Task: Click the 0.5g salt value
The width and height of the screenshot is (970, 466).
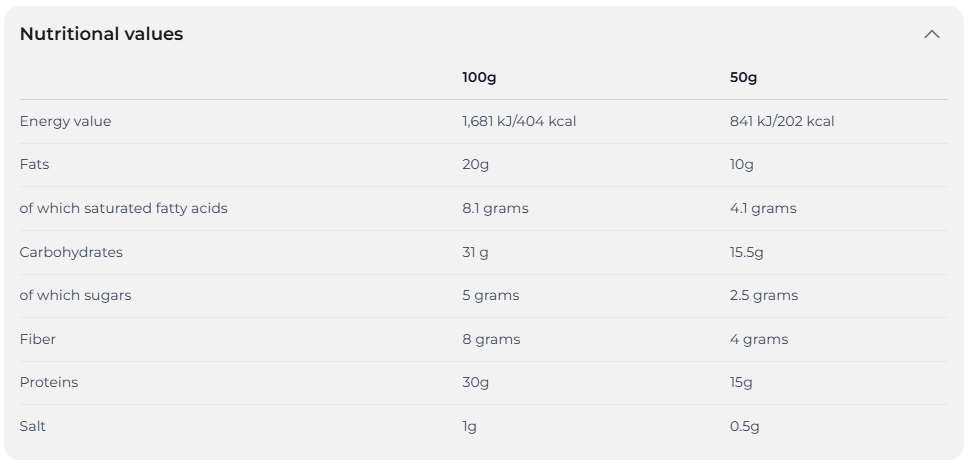Action: (744, 426)
